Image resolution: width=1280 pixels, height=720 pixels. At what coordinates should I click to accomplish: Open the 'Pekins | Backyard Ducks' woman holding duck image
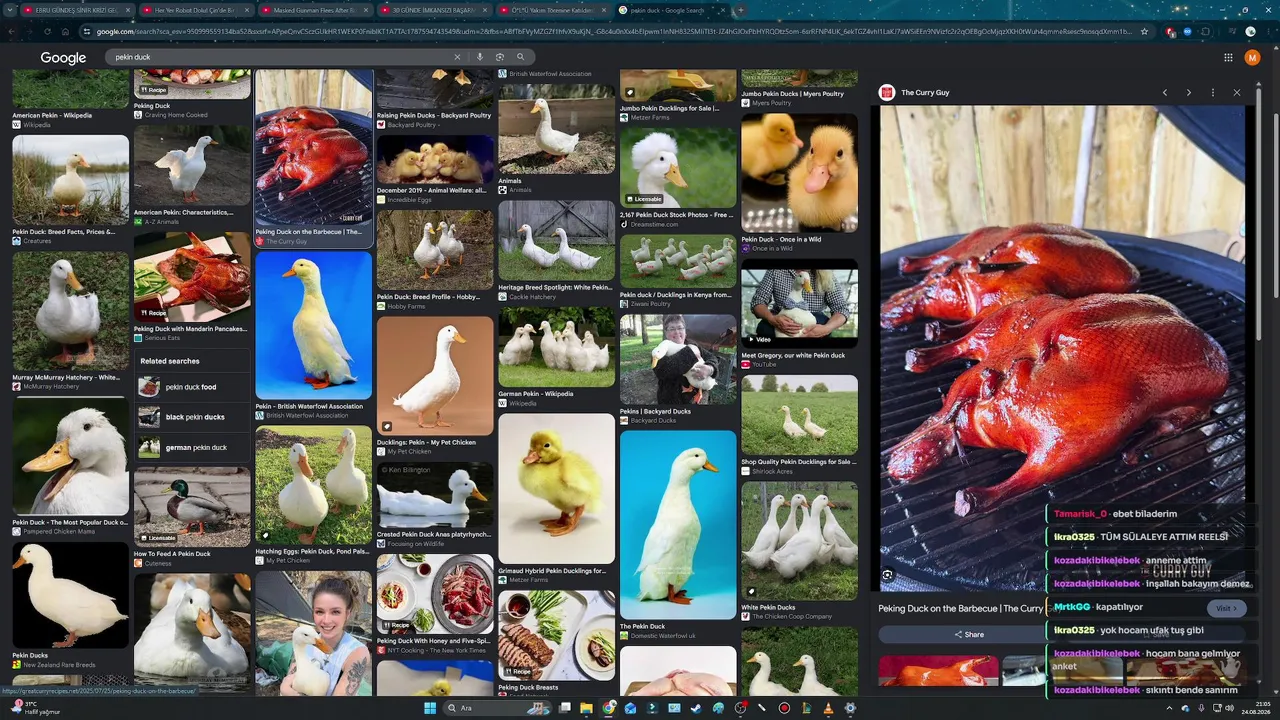[677, 359]
